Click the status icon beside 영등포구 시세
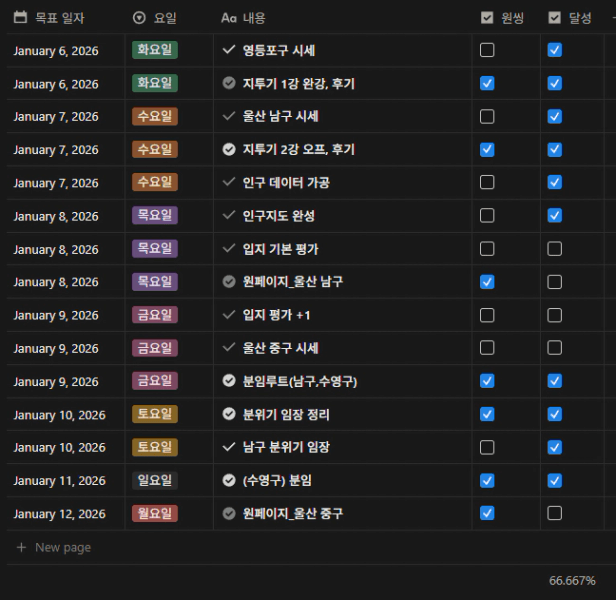This screenshot has height=600, width=616. pos(229,50)
